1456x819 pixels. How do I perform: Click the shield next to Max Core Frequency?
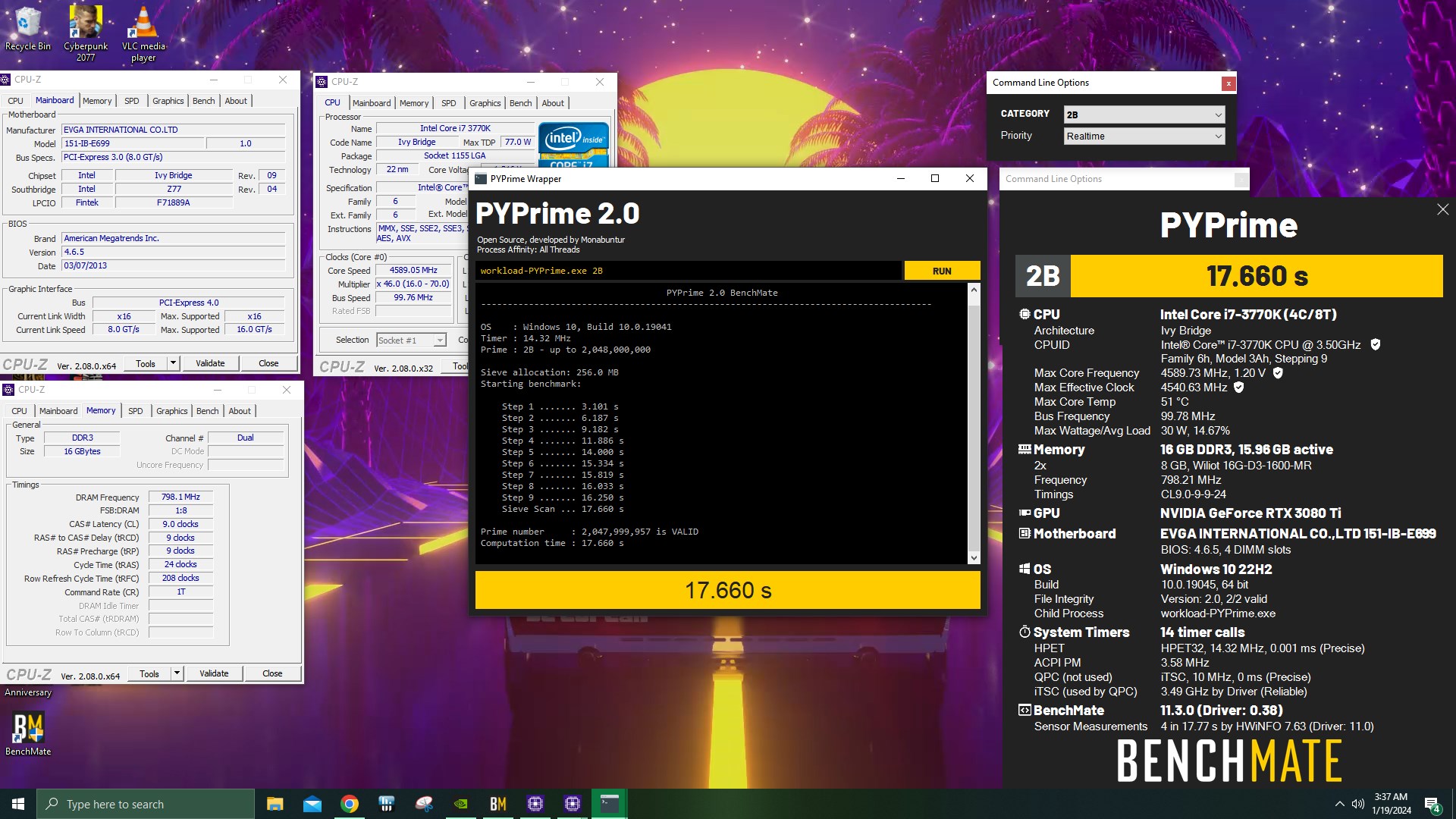coord(1278,372)
